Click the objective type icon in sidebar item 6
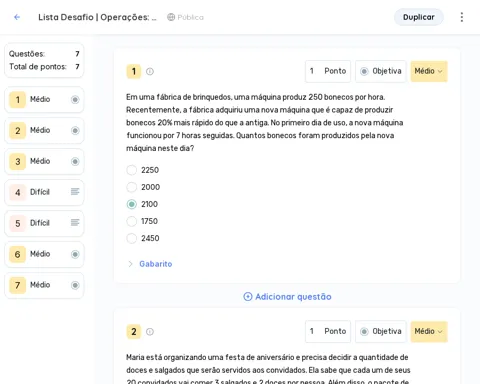 tap(75, 254)
